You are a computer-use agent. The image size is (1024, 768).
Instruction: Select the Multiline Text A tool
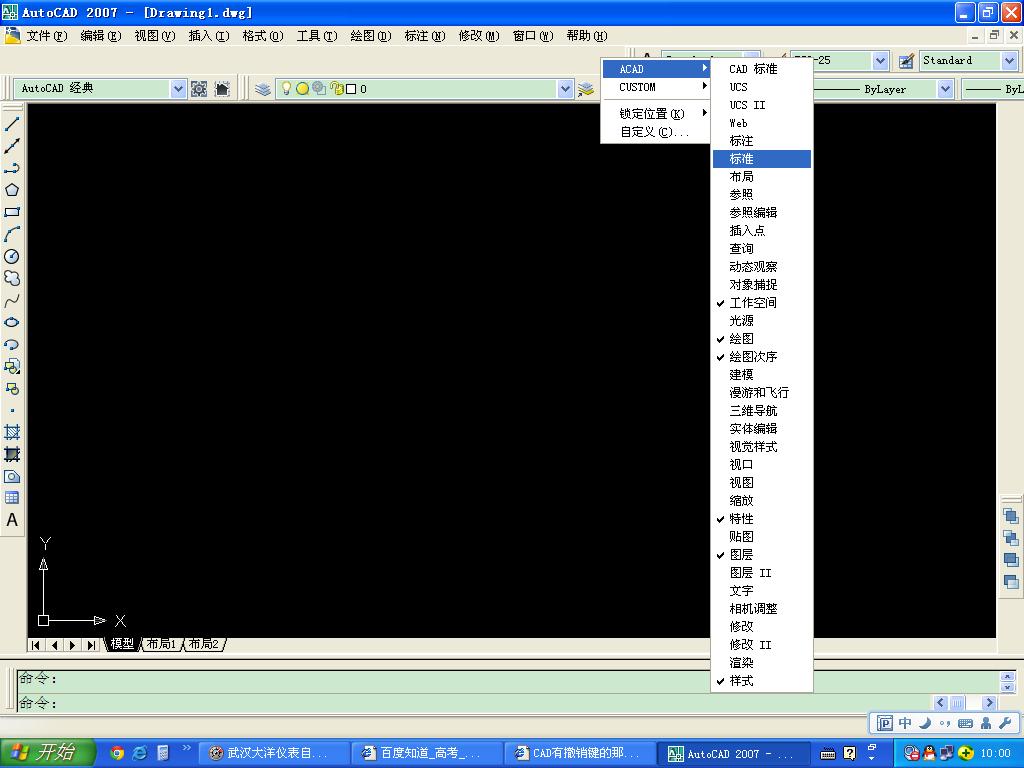pos(12,520)
